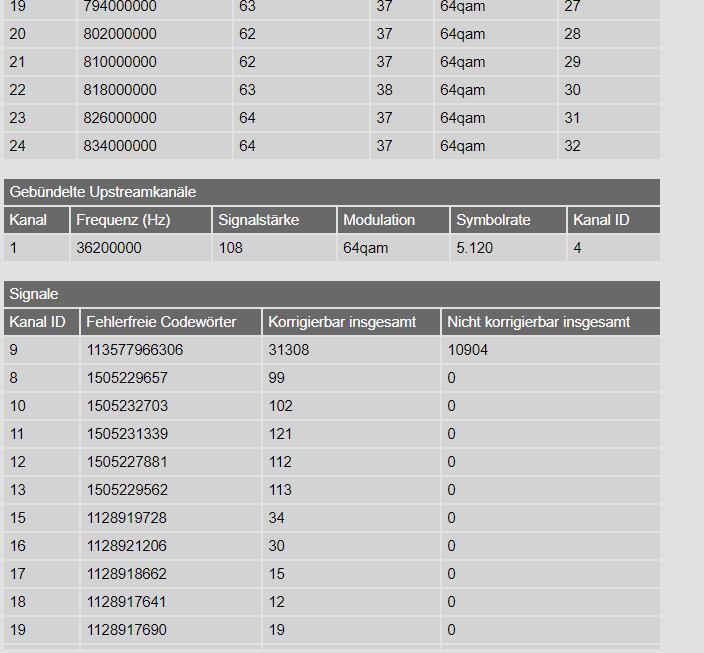Click the Signale Kanal ID column header
Image resolution: width=704 pixels, height=653 pixels.
(41, 322)
